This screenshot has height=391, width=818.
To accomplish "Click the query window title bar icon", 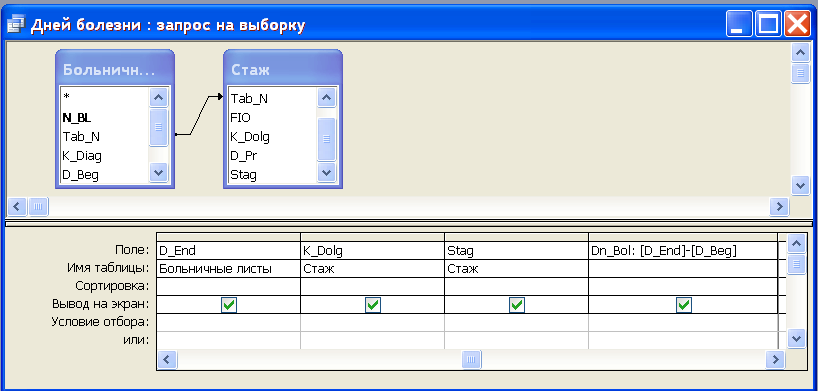I will pyautogui.click(x=15, y=25).
